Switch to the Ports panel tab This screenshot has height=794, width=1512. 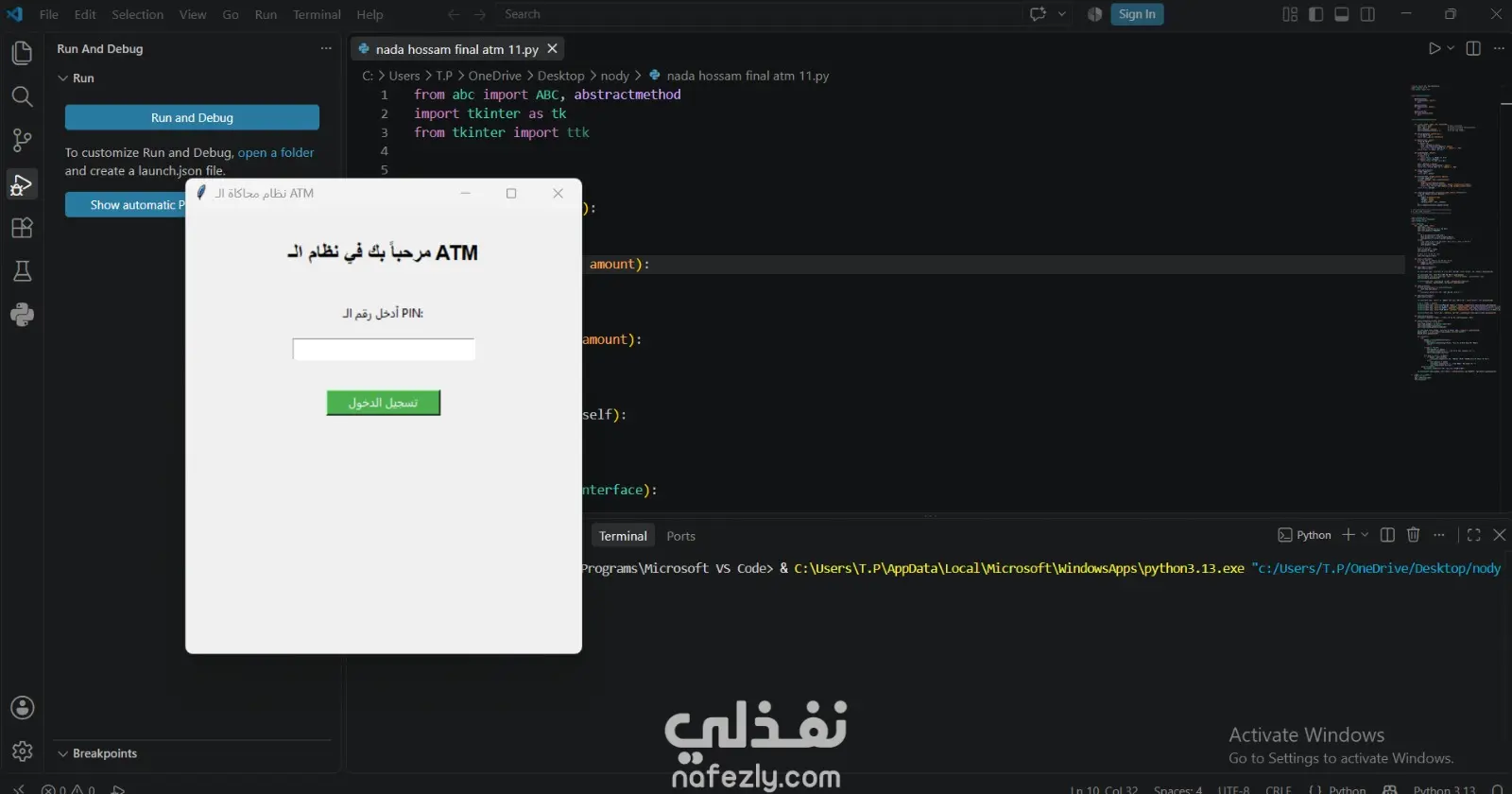click(x=680, y=536)
